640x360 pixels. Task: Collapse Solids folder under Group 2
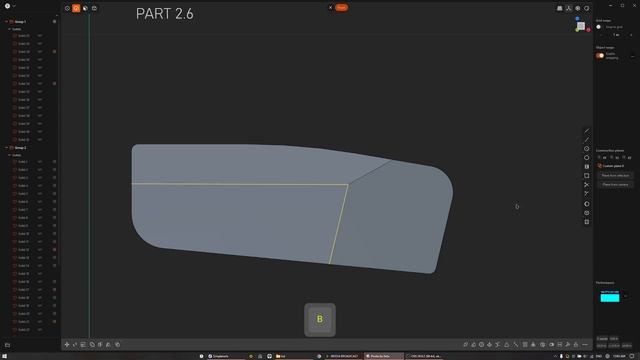pos(10,155)
